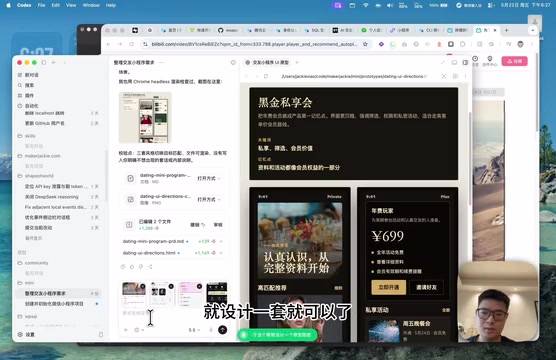Viewport: 556px width, 360px height.
Task: Open 打开方式 dropdown for dating-ui-directions PNG
Action: point(209,199)
